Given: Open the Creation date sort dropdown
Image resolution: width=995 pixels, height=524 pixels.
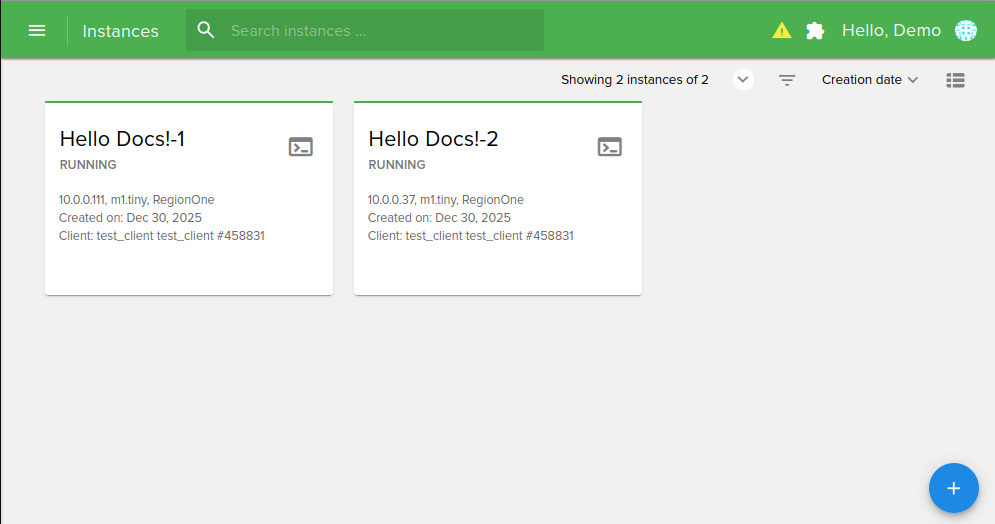Looking at the screenshot, I should click(x=861, y=80).
